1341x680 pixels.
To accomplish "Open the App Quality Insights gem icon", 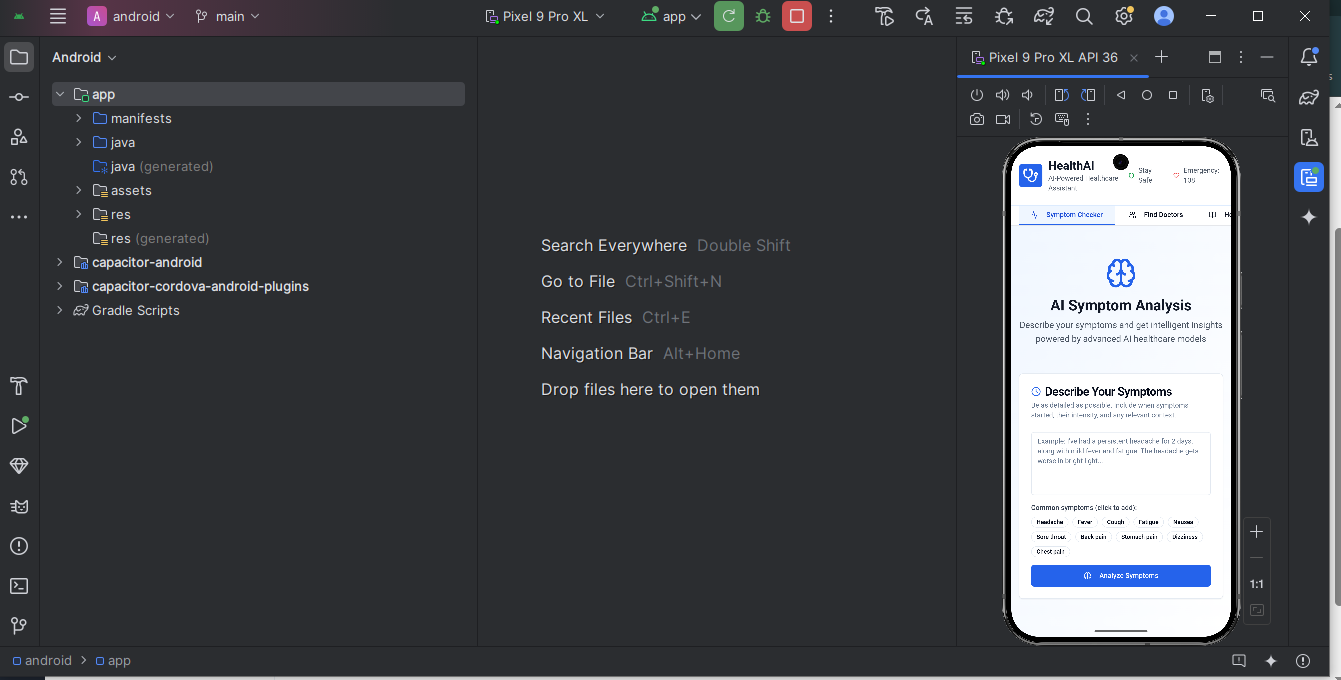I will [19, 466].
